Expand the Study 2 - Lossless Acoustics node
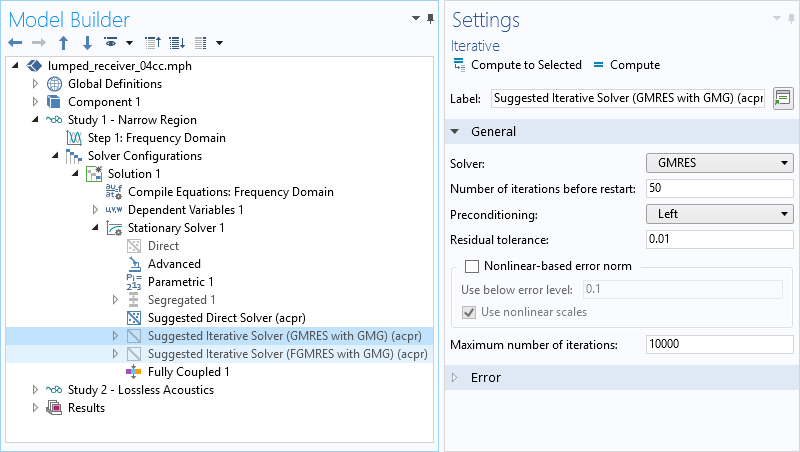Image resolution: width=800 pixels, height=452 pixels. click(x=36, y=390)
